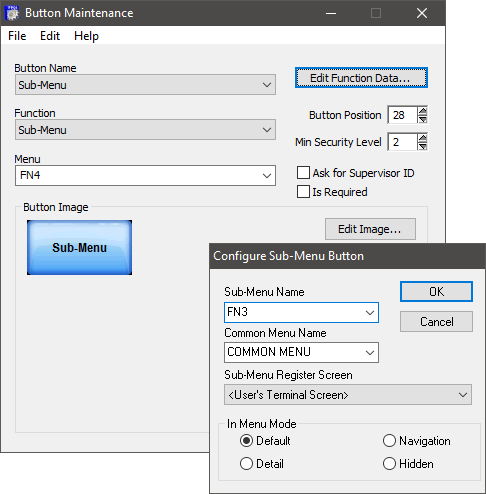The image size is (486, 494).
Task: Open Sub-Menu Register Screen dropdown
Action: click(348, 395)
